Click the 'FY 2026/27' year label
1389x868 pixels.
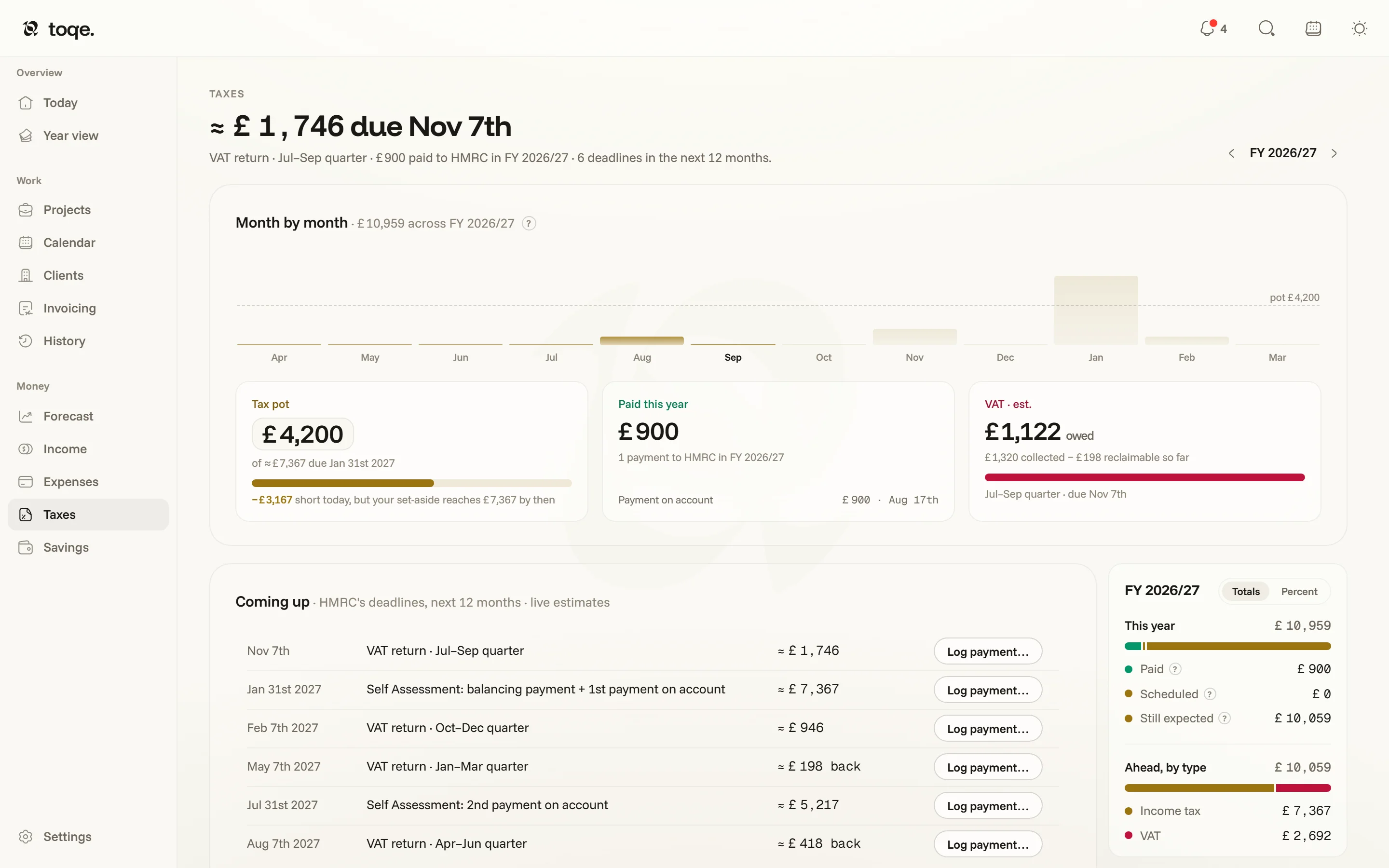tap(1283, 153)
